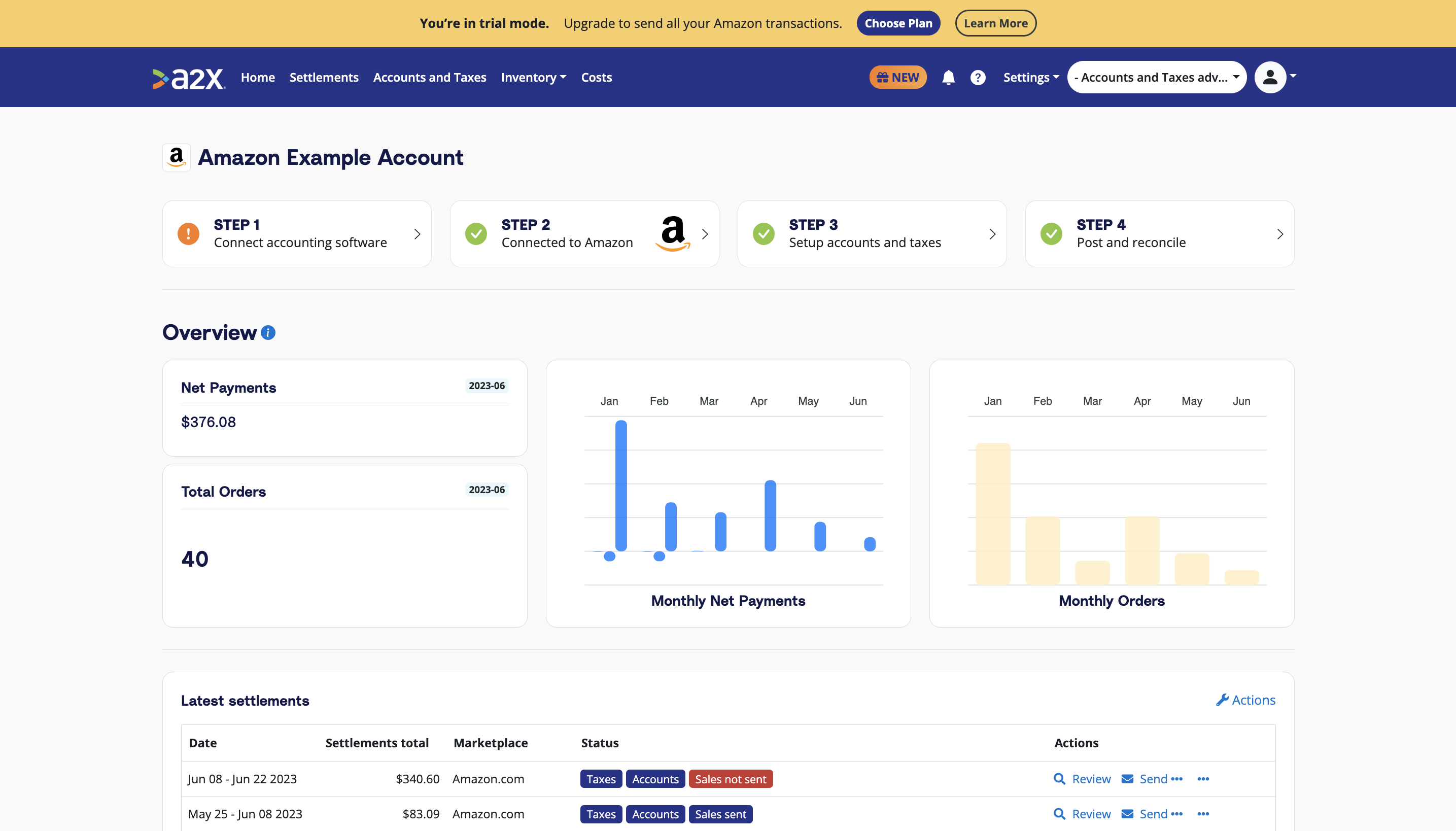Click magnifier Review for Jun 08 - Jun 22 settlement

click(1082, 779)
